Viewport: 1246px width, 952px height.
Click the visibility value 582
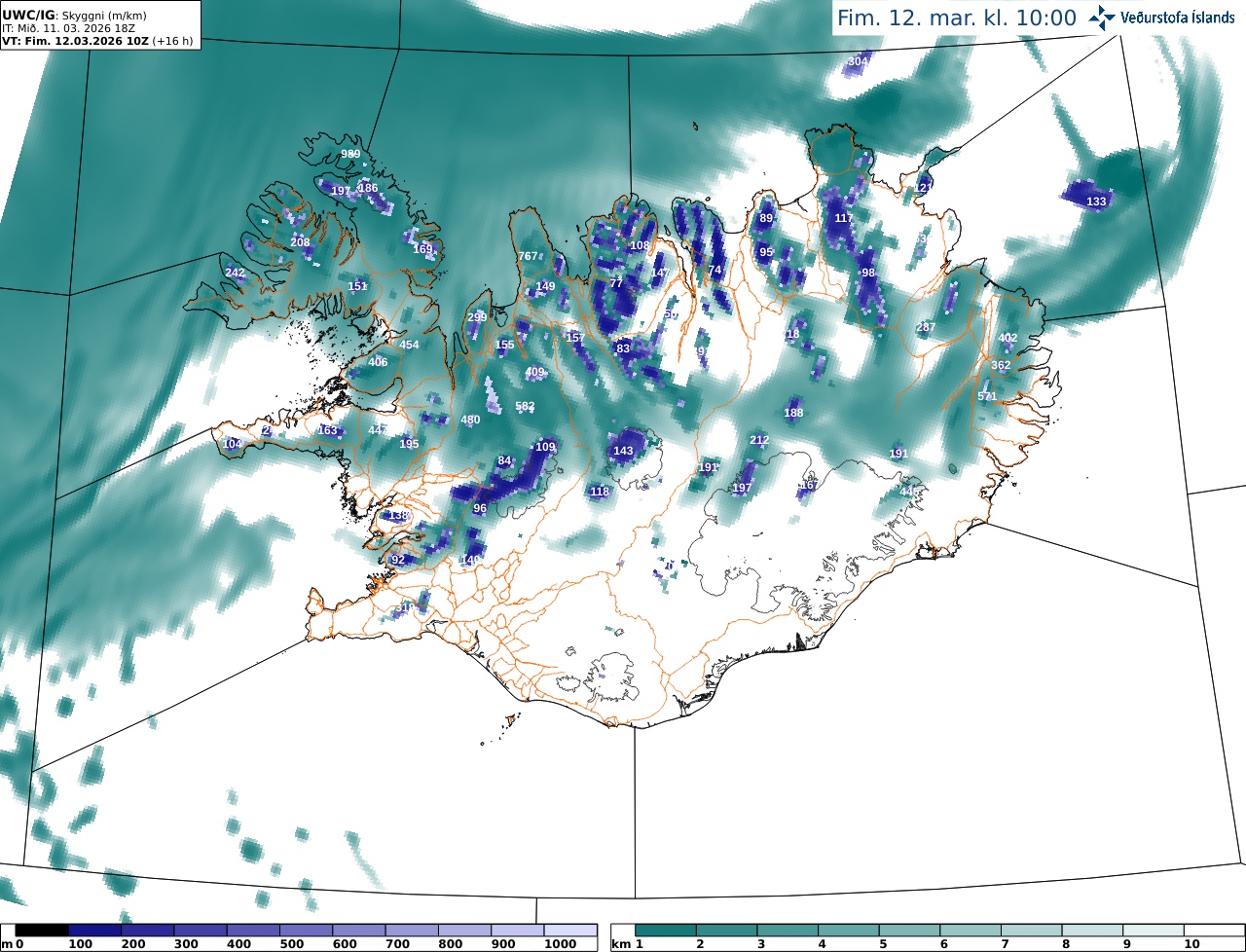tap(525, 406)
